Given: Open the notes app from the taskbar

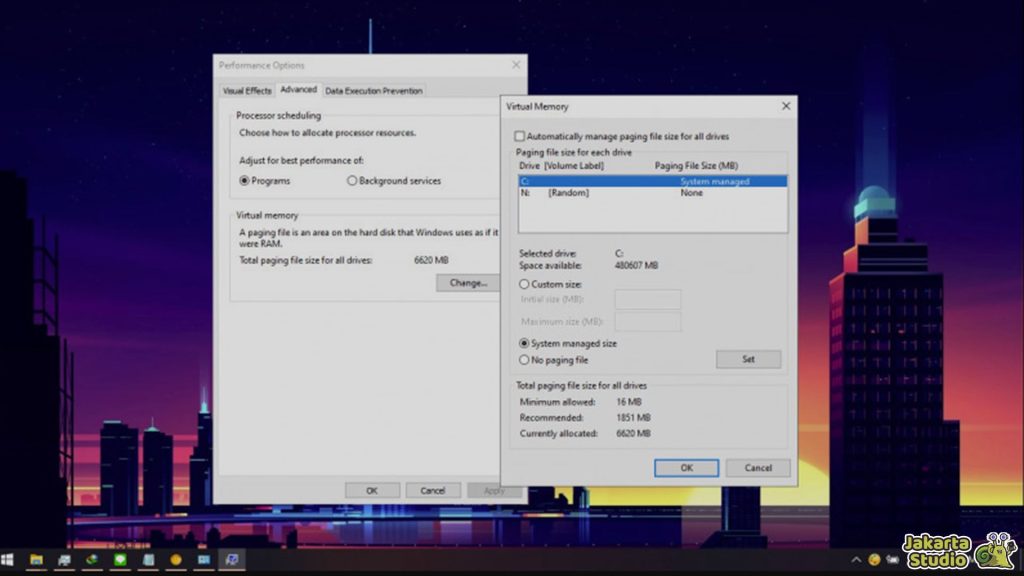Looking at the screenshot, I should (148, 562).
